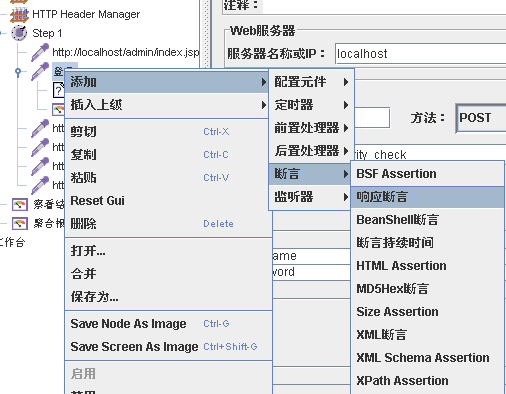Click the 服务器名称或IP field containing localhost
Screen dimensions: 506x394
[x=421, y=53]
